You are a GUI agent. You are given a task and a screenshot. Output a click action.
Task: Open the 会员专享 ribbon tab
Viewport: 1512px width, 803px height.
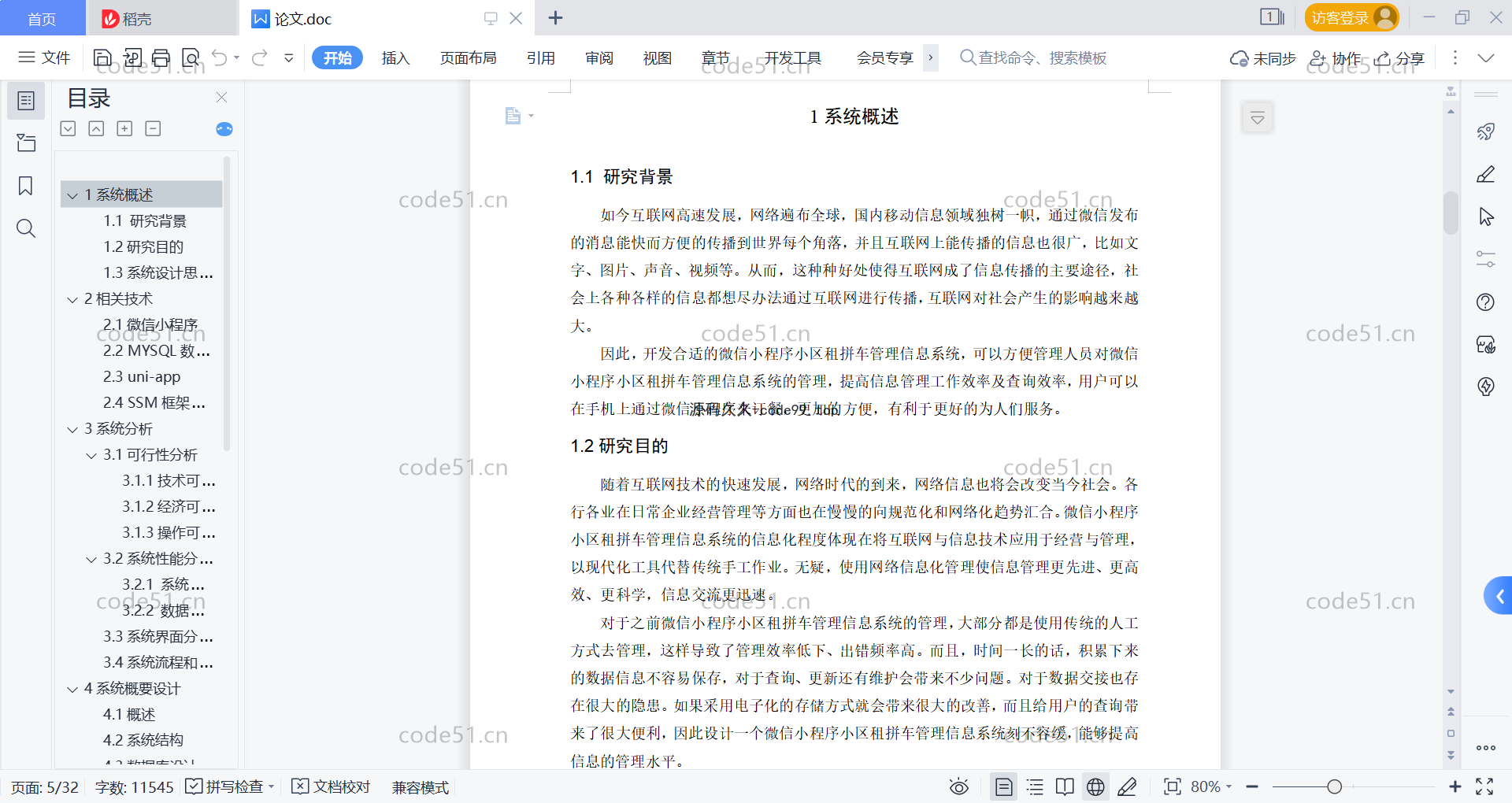(x=884, y=57)
